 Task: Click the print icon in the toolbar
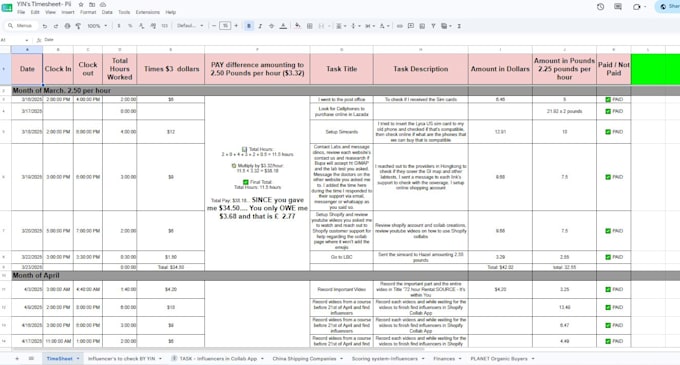[x=67, y=26]
